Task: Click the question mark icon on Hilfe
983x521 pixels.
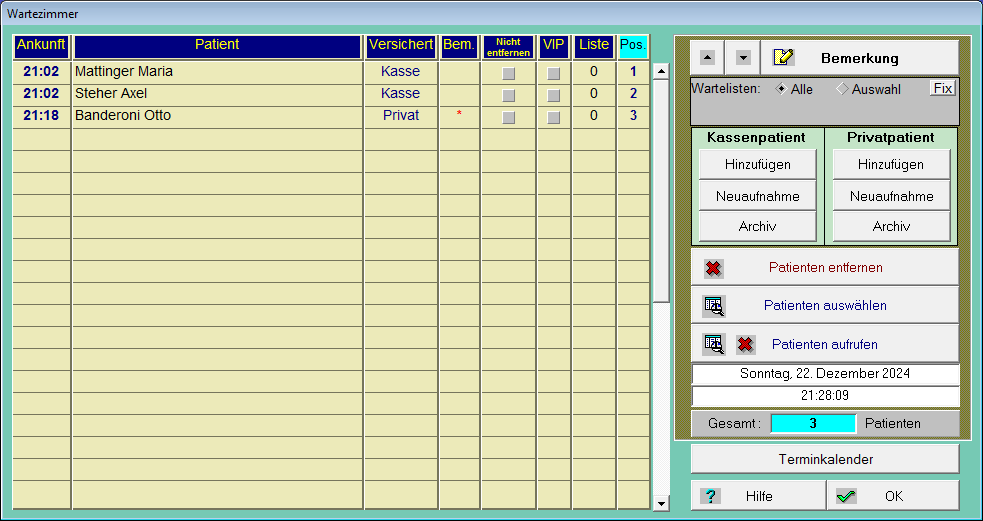Action: pos(711,496)
